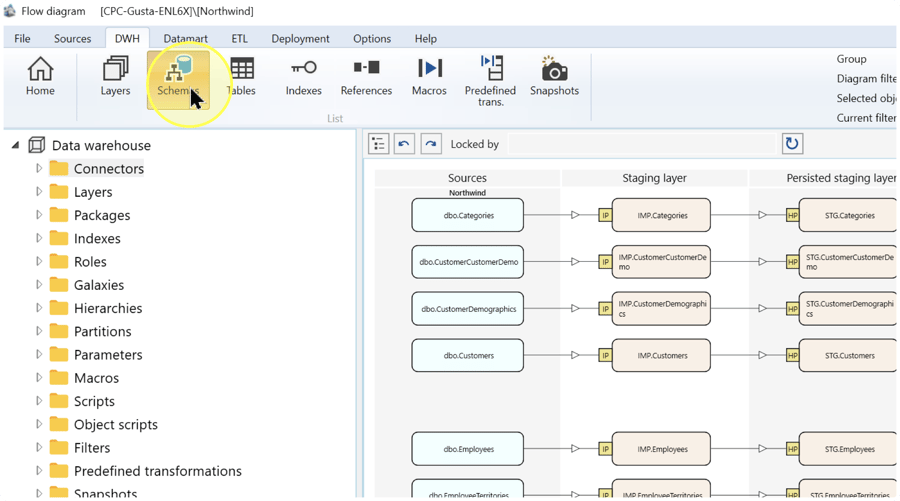Select the IMP.Categories staging node
Screen dimensions: 900x501
661,215
